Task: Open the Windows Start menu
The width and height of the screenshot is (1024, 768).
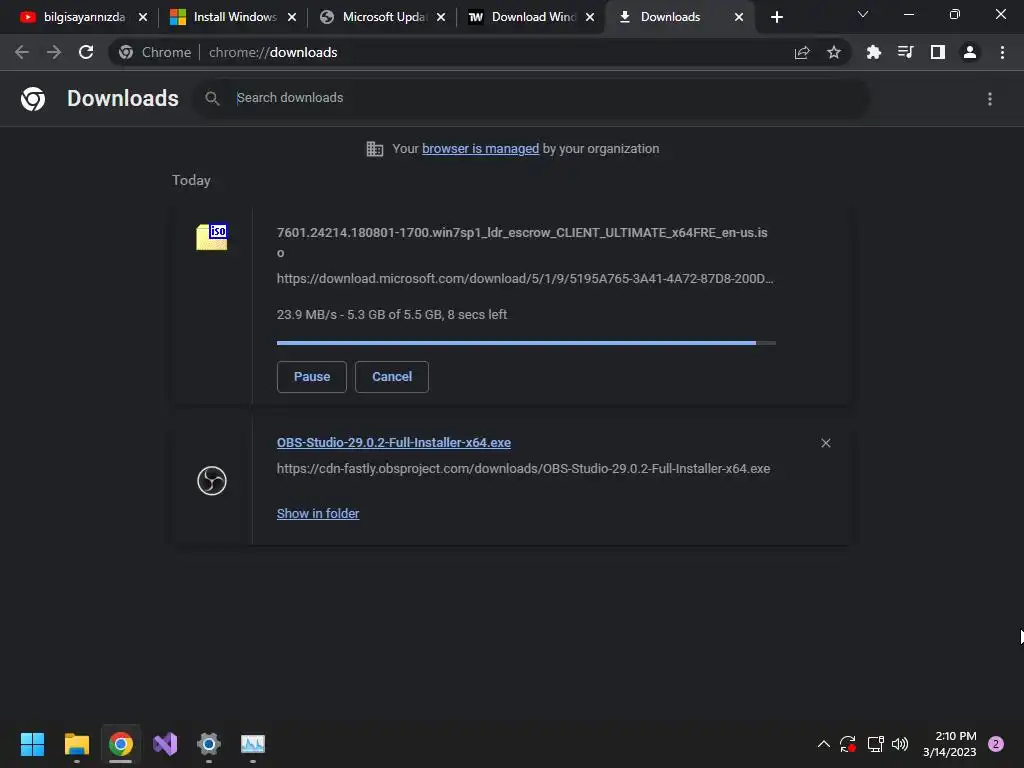Action: [x=32, y=744]
